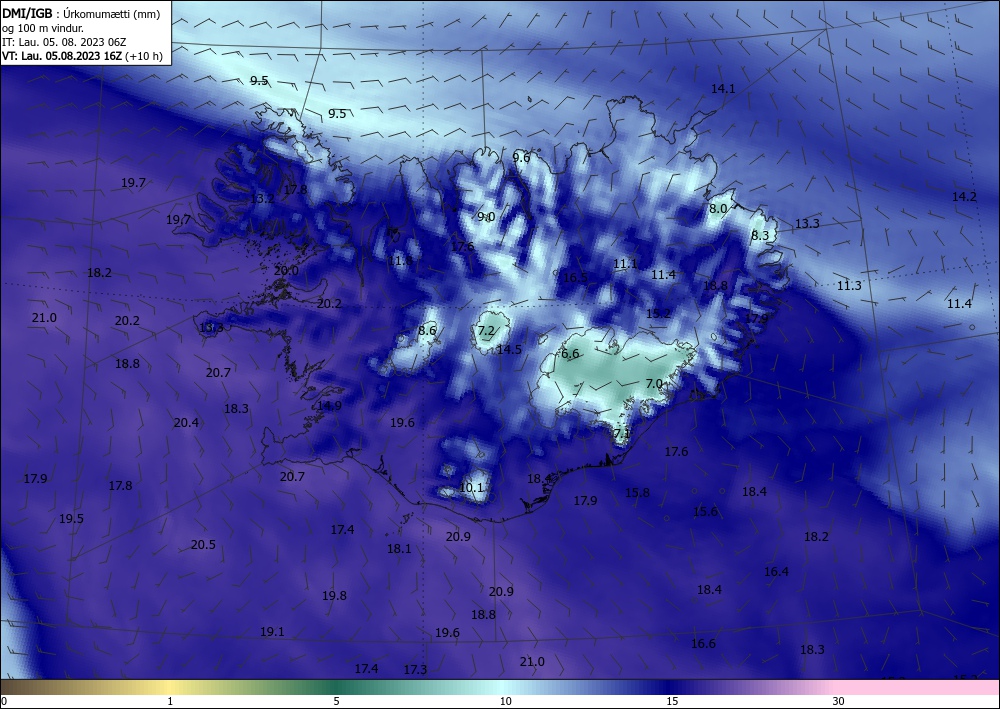Click the 16.4 value in the southeast
Screen dimensions: 1000x709
tap(776, 572)
